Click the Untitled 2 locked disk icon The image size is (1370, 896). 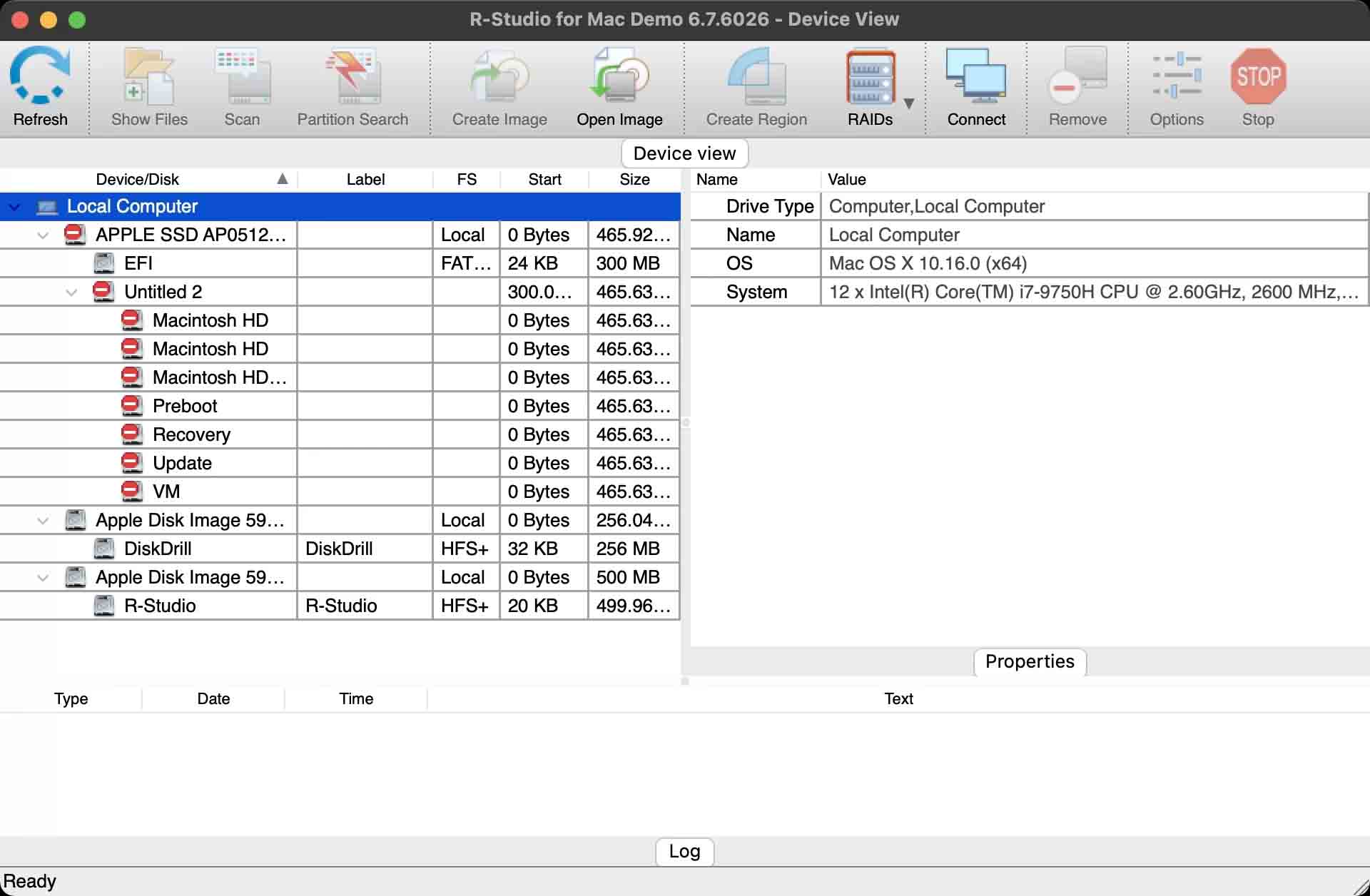(103, 292)
